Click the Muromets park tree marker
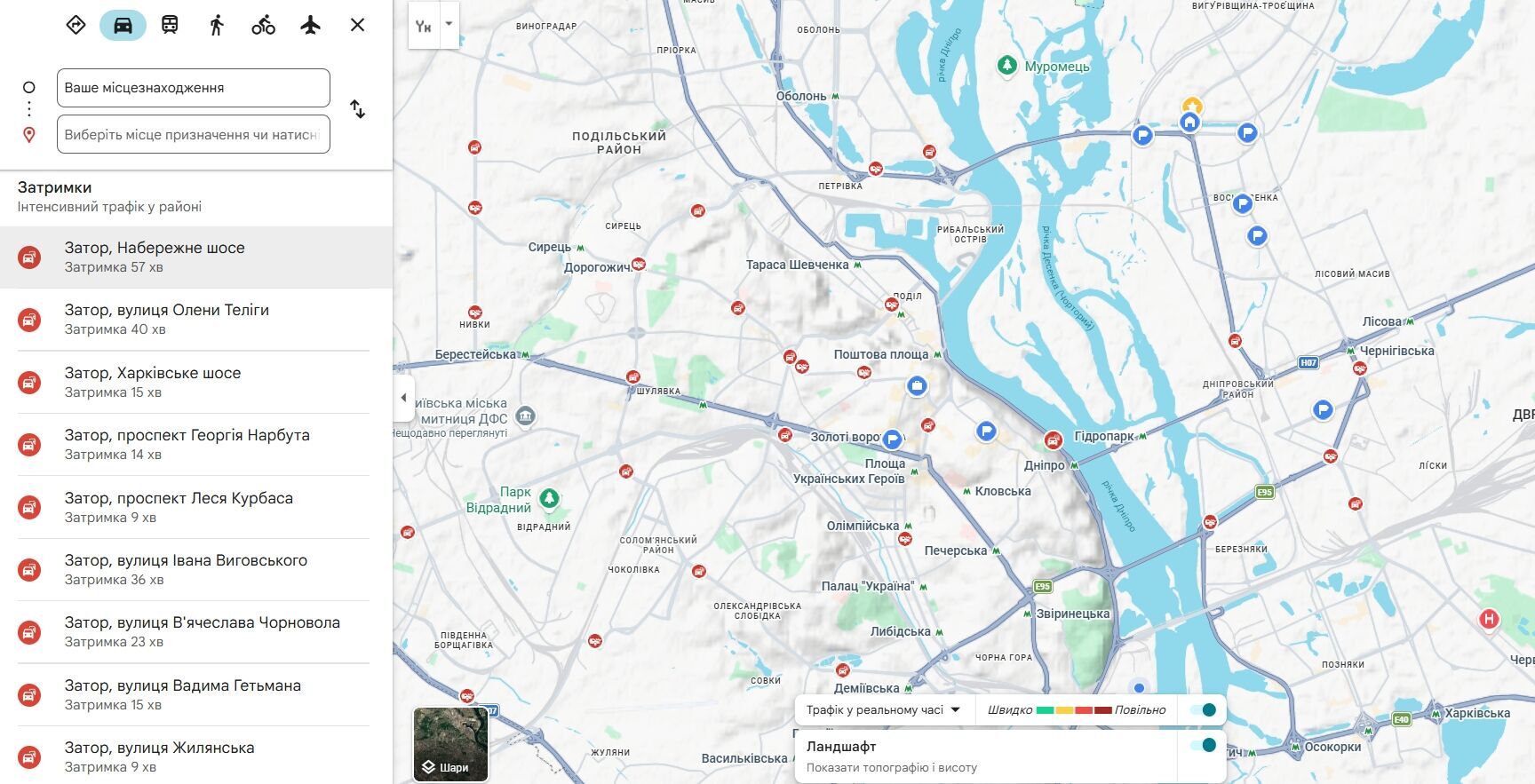The image size is (1535, 784). (1006, 65)
